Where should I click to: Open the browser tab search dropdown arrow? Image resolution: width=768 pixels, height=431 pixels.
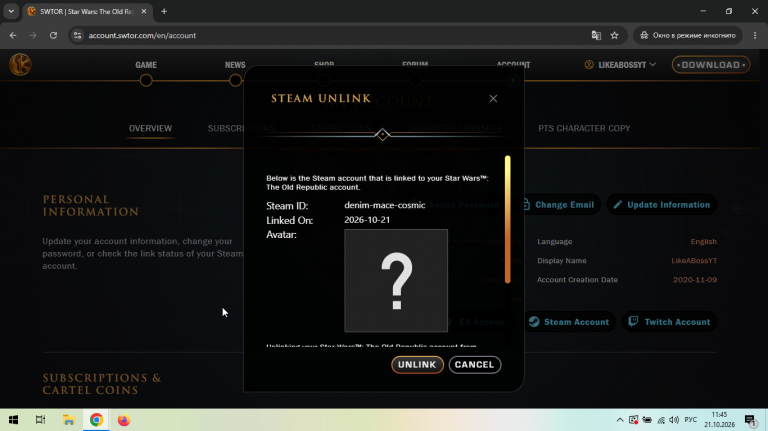[11, 11]
